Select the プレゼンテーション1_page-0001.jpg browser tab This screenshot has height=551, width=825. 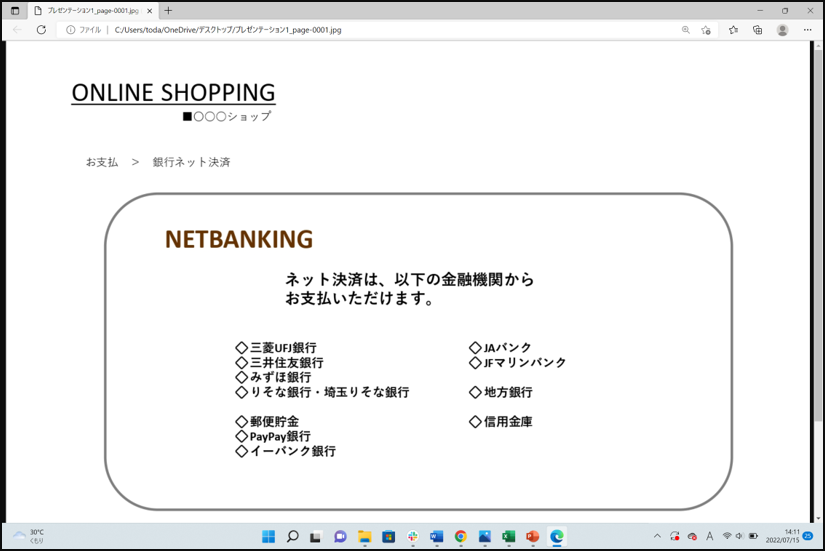click(x=92, y=11)
